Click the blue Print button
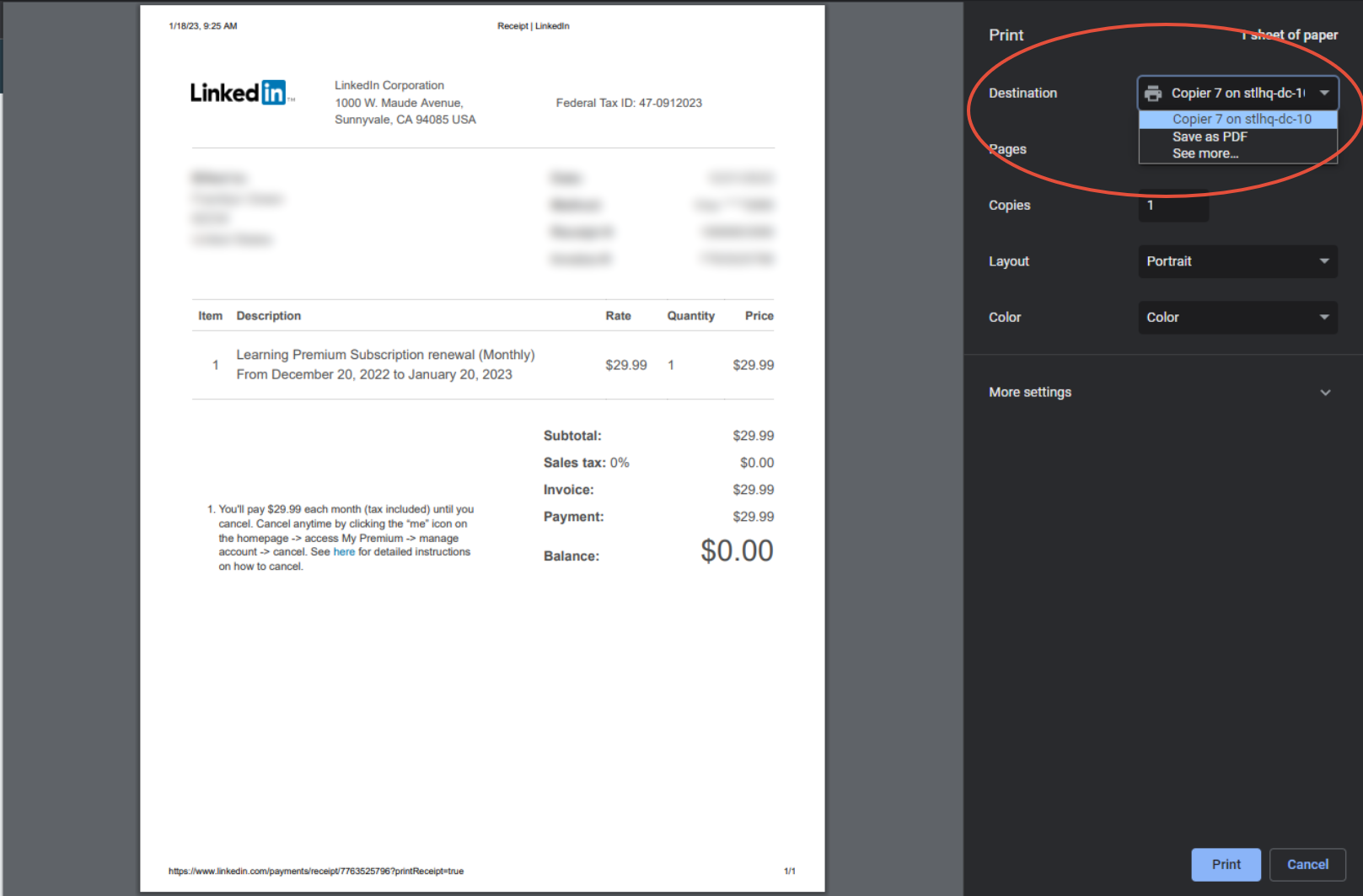The height and width of the screenshot is (896, 1363). click(x=1226, y=865)
